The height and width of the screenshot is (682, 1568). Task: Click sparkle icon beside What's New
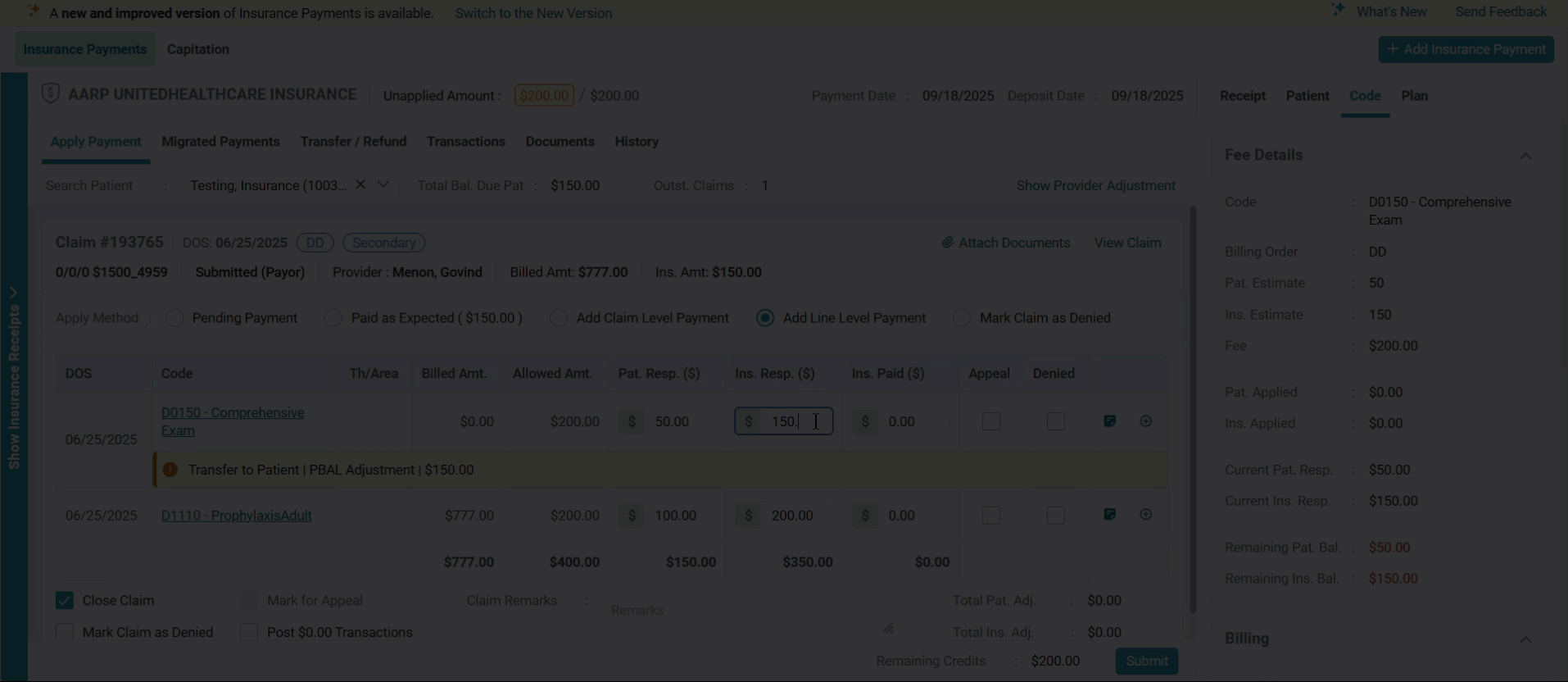[x=1338, y=11]
